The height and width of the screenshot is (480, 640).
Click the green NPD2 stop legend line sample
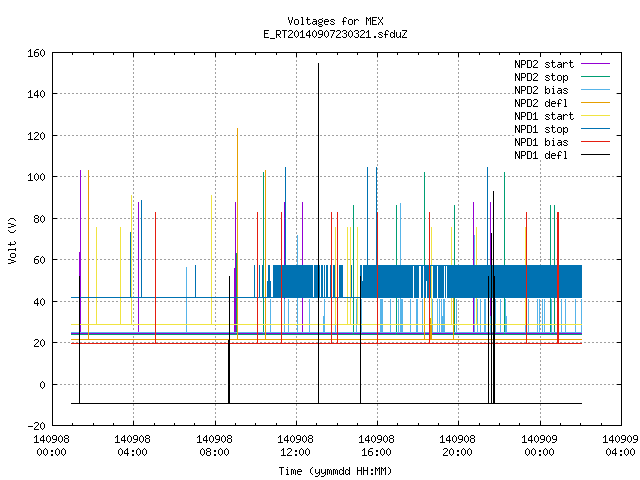pyautogui.click(x=596, y=77)
